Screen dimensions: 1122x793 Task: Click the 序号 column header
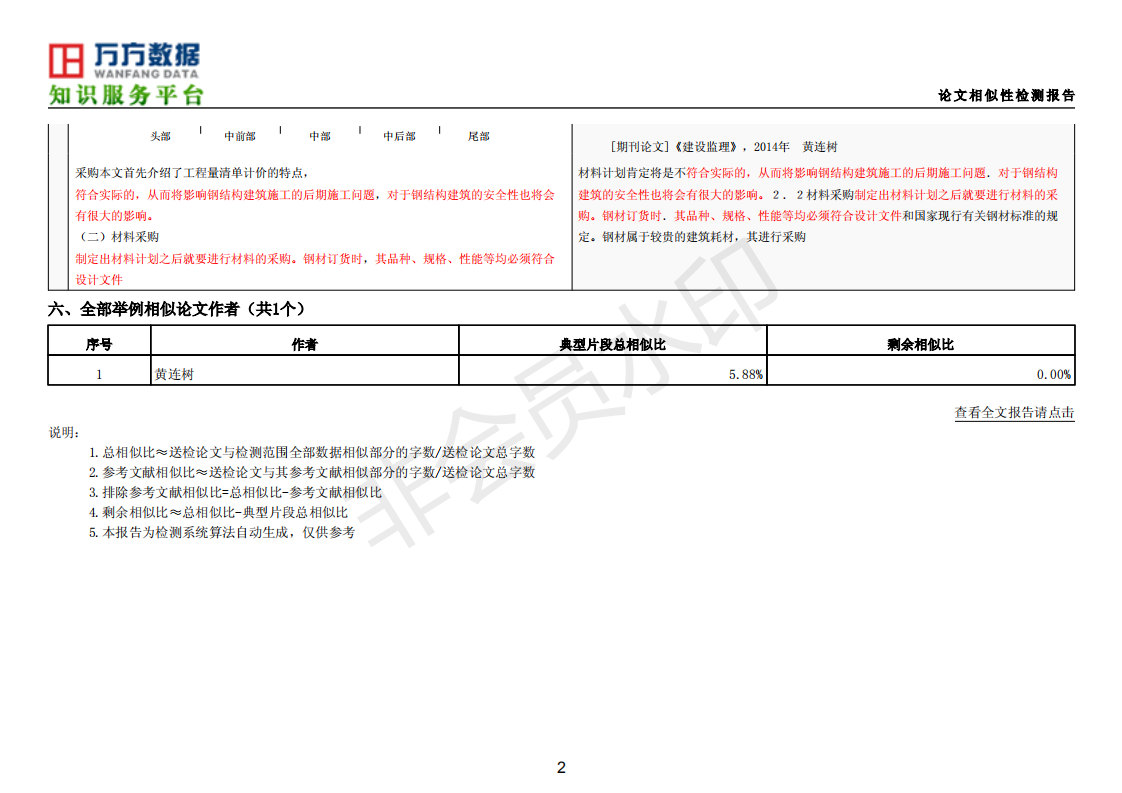pos(99,344)
